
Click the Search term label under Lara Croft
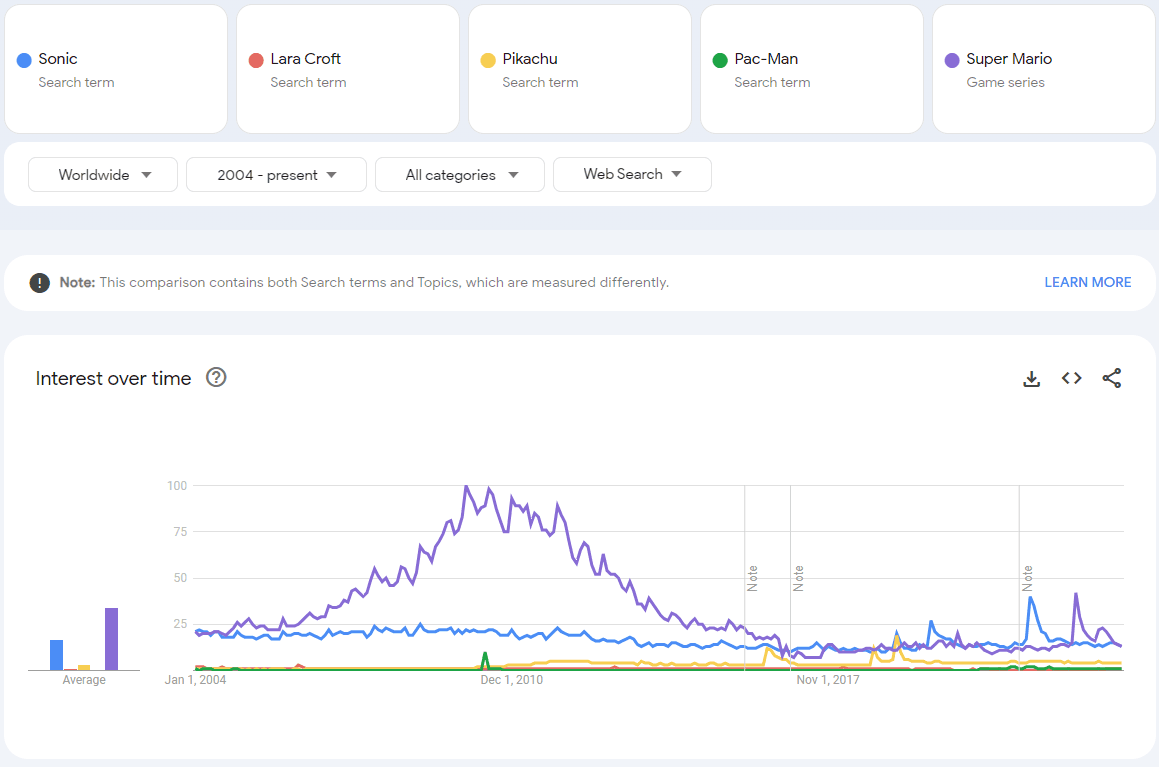pos(308,83)
